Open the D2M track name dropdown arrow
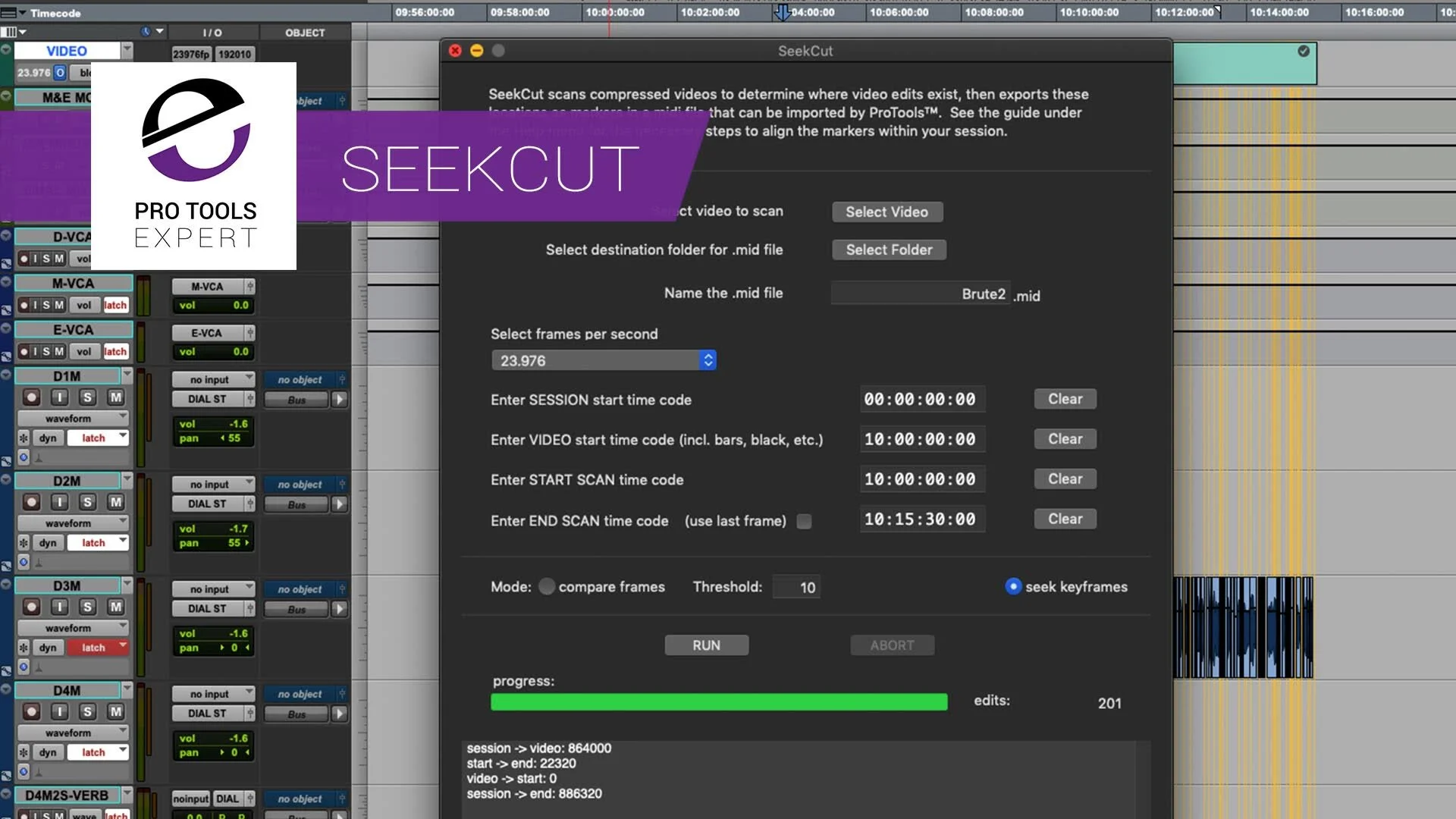The image size is (1456, 819). [127, 480]
